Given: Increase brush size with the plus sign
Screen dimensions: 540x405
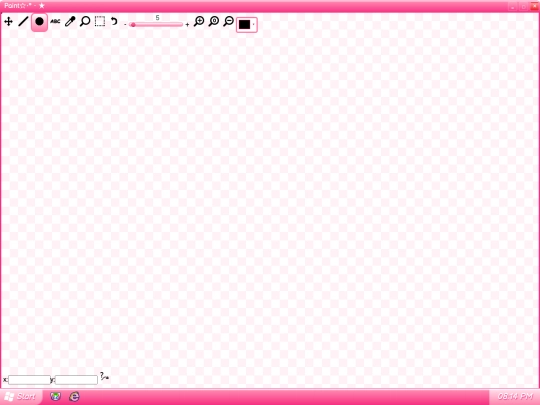Looking at the screenshot, I should click(x=187, y=25).
